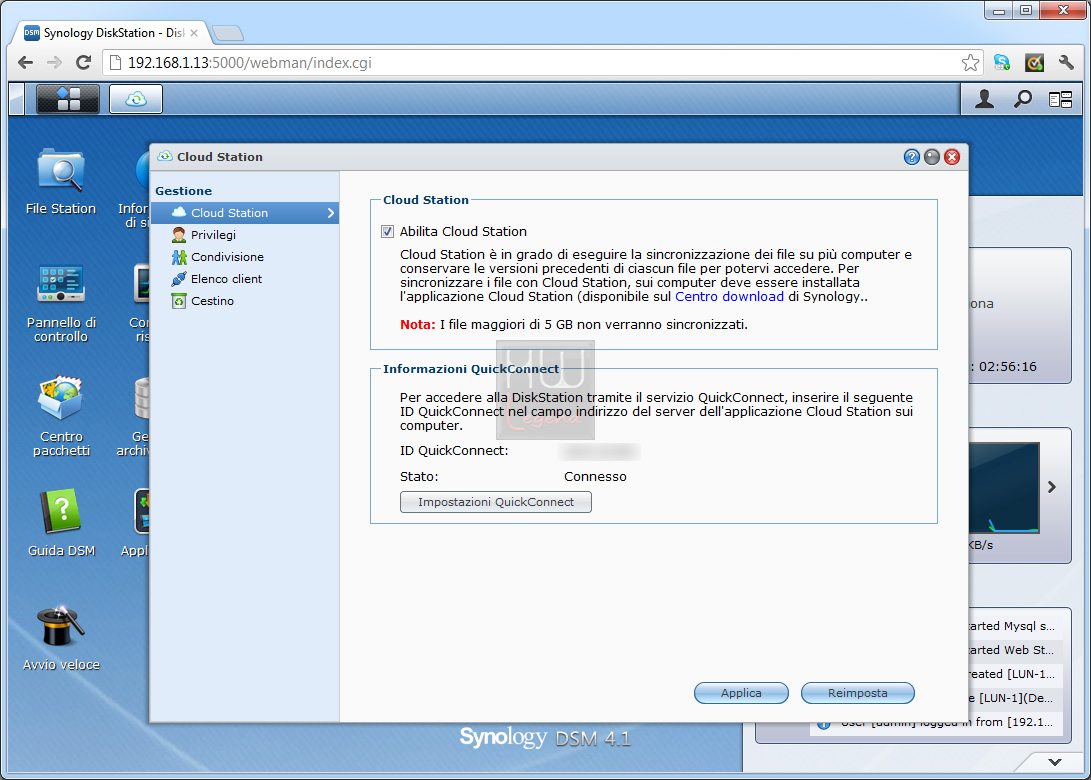The width and height of the screenshot is (1091, 780).
Task: Go back in browser
Action: pos(26,63)
